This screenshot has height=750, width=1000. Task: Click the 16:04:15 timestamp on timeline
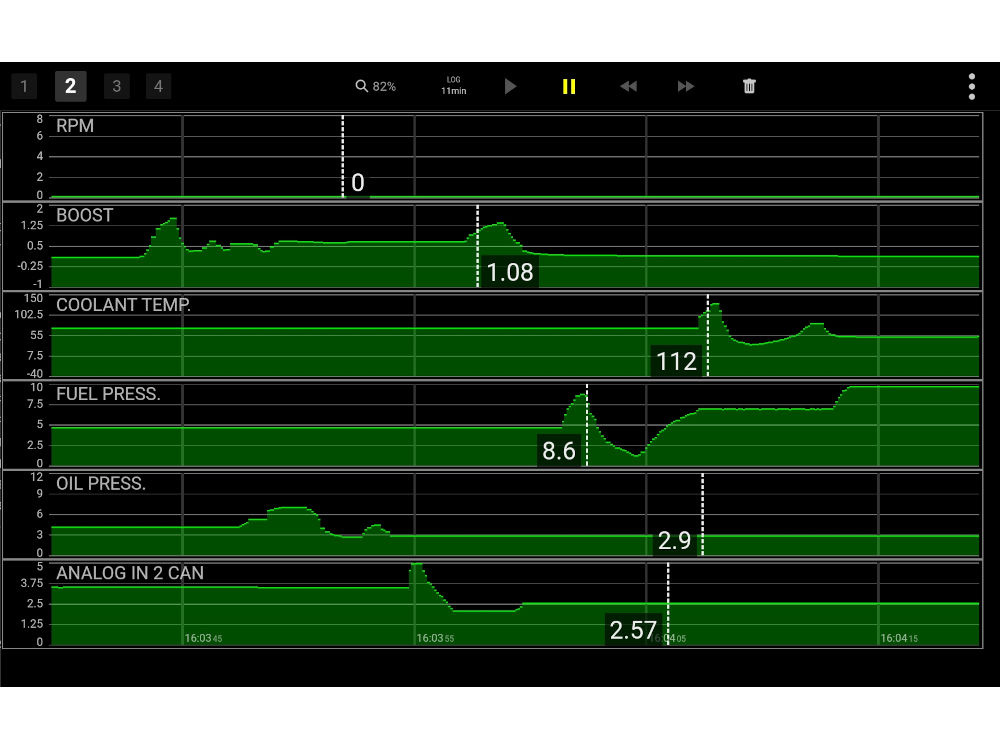coord(899,638)
